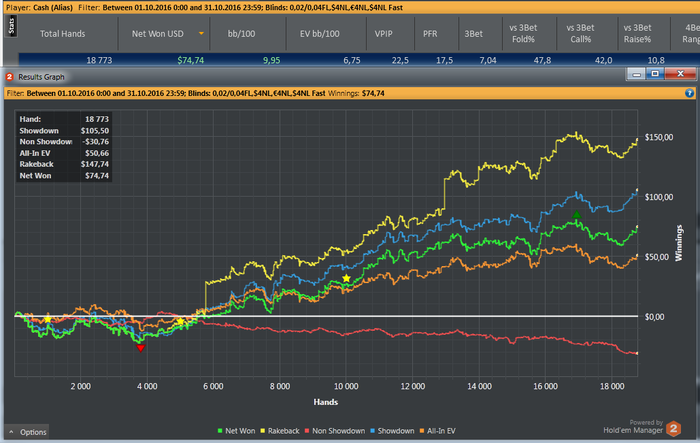Click the $50,00 axis label
The width and height of the screenshot is (700, 443).
(657, 257)
